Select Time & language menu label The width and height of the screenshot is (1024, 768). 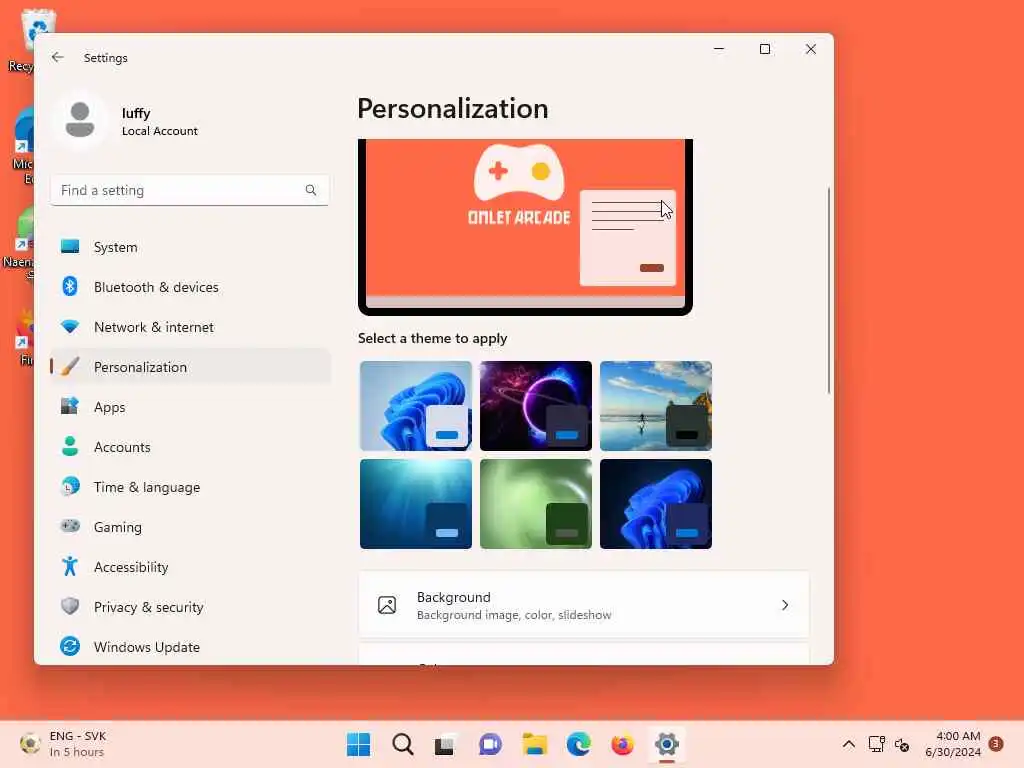click(x=147, y=487)
